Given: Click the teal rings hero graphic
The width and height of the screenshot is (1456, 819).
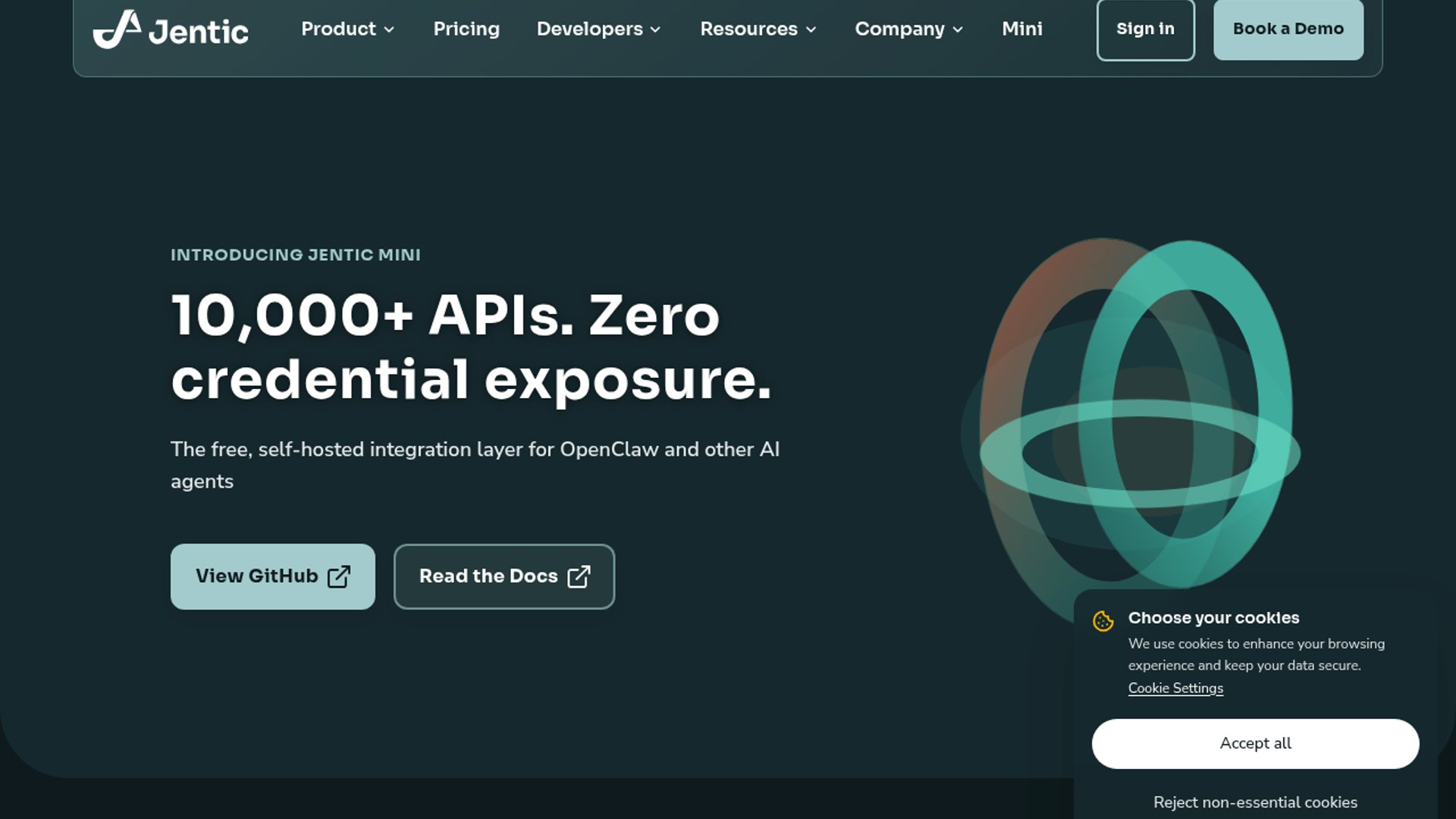Looking at the screenshot, I should click(1137, 425).
